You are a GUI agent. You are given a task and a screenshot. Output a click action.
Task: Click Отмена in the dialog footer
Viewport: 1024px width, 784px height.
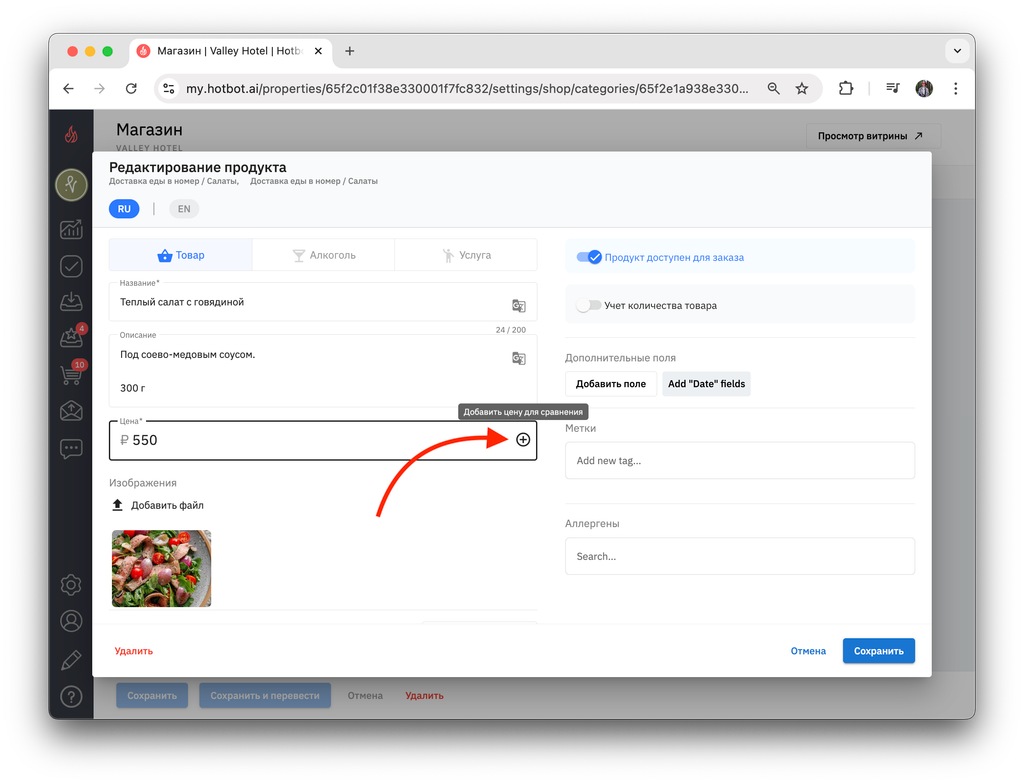coord(808,651)
